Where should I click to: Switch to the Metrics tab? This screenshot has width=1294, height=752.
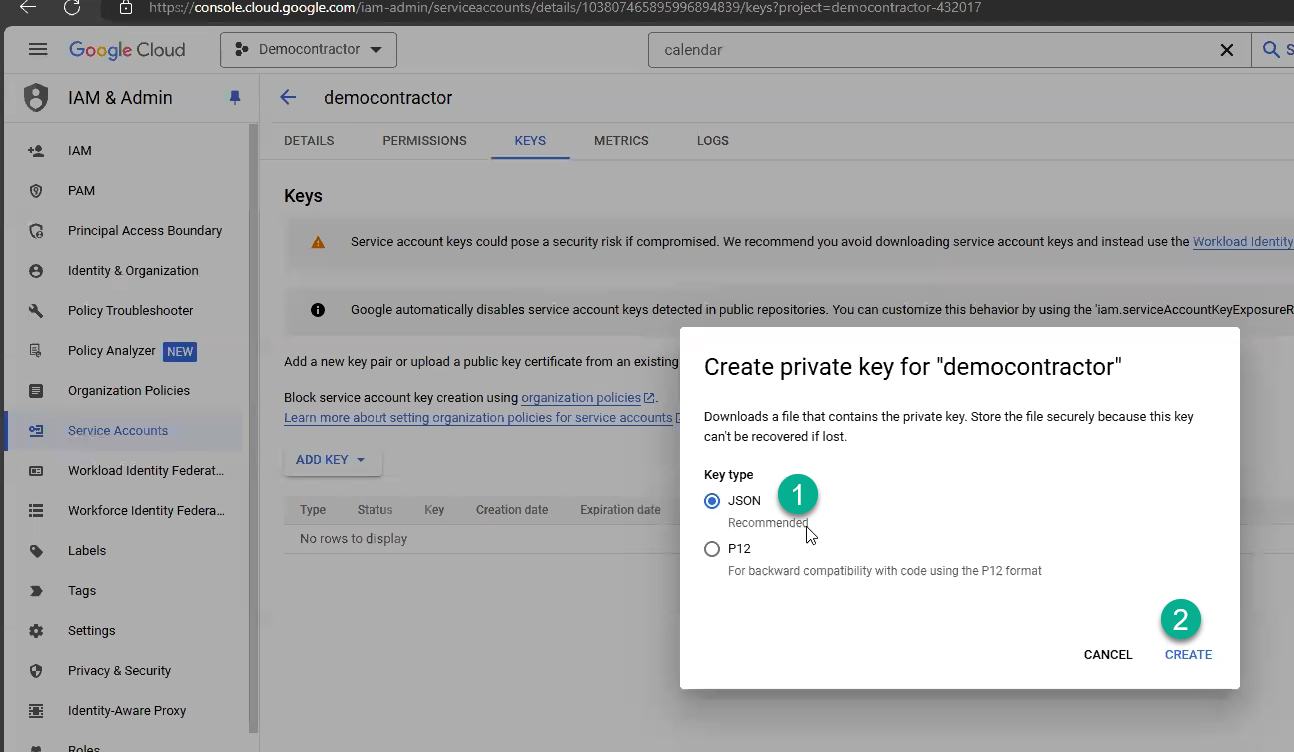click(x=621, y=141)
